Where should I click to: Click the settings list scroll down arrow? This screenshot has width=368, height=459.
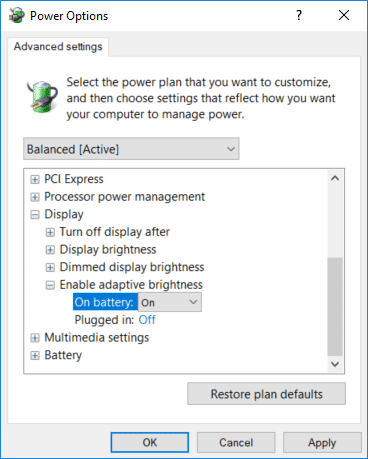click(335, 364)
